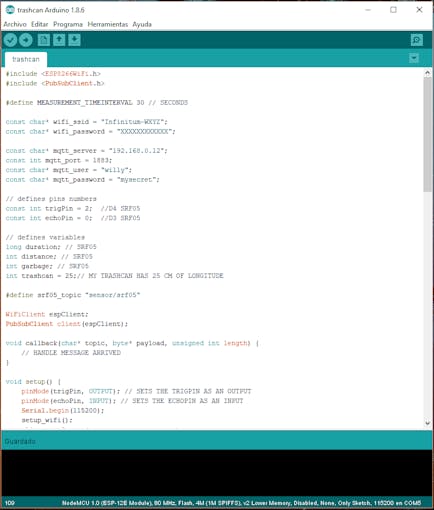The height and width of the screenshot is (510, 434).
Task: Click the PubSubClient client(espClient) line
Action: pos(67,324)
